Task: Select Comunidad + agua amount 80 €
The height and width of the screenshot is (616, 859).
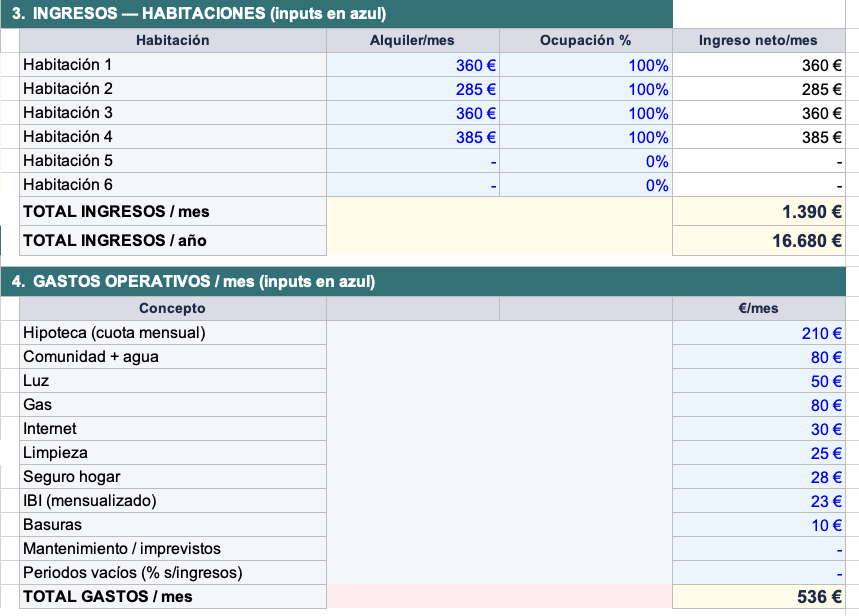Action: (x=759, y=357)
